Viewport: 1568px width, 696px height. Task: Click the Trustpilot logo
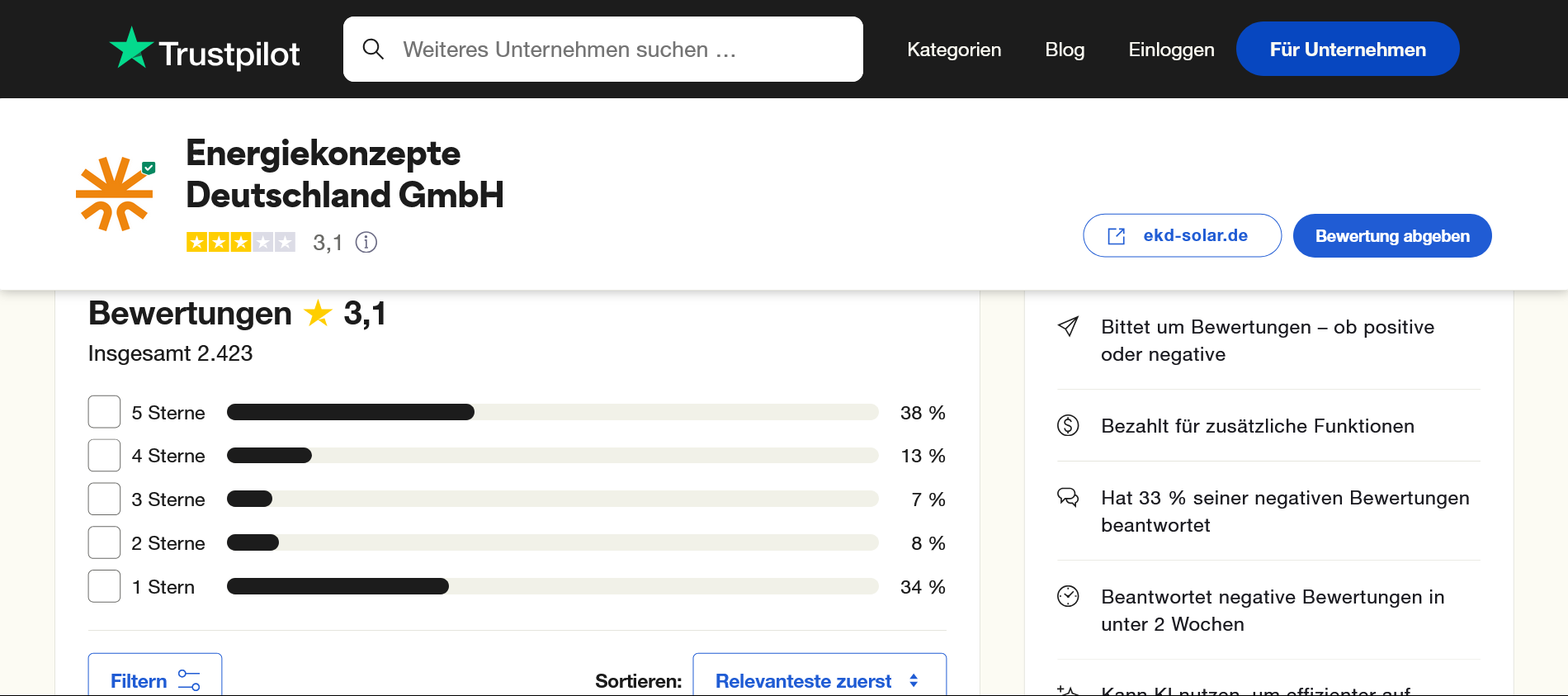(205, 50)
